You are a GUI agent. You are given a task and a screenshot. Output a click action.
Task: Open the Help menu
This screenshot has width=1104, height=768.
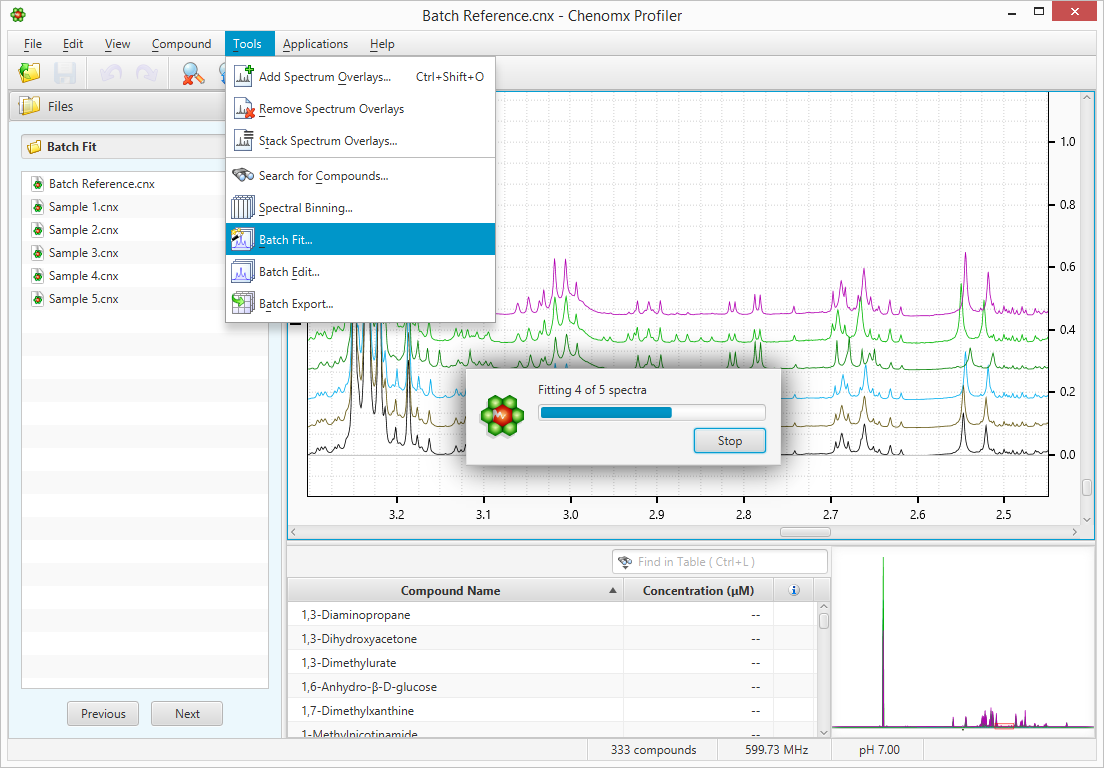(x=382, y=44)
